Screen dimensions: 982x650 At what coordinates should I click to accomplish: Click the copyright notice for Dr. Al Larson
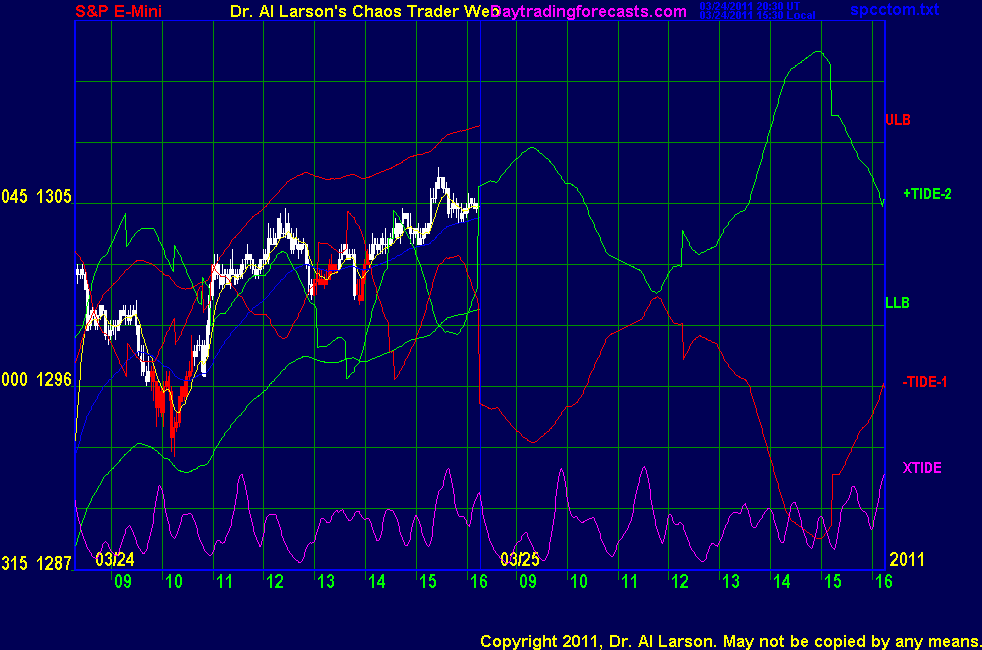pyautogui.click(x=730, y=641)
